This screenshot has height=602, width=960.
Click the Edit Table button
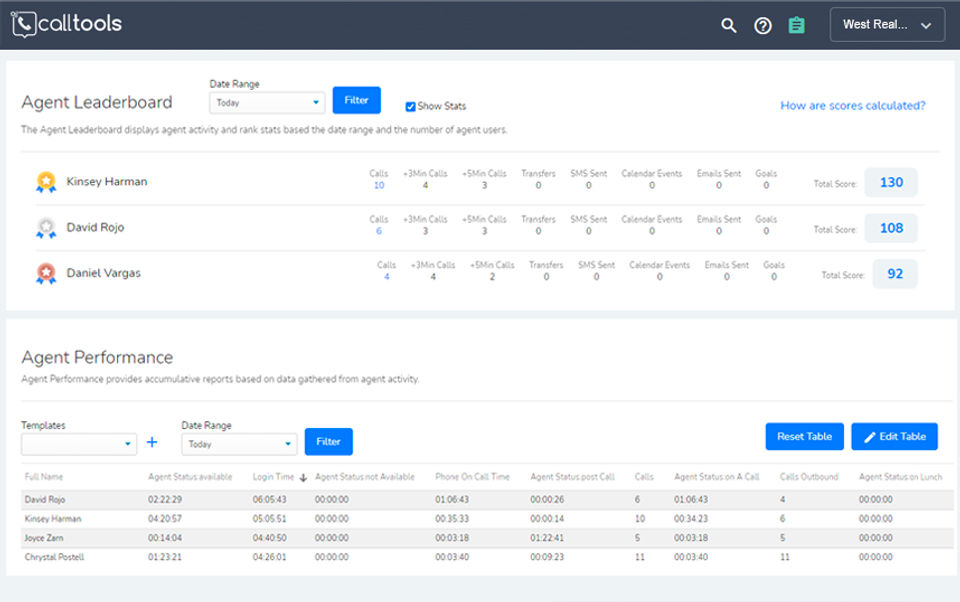(x=894, y=437)
